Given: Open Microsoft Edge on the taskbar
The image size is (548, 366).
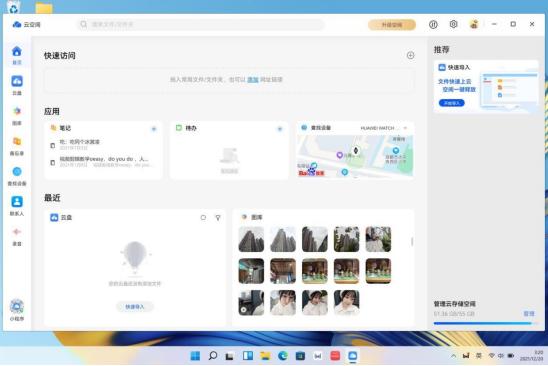Looking at the screenshot, I should 283,356.
